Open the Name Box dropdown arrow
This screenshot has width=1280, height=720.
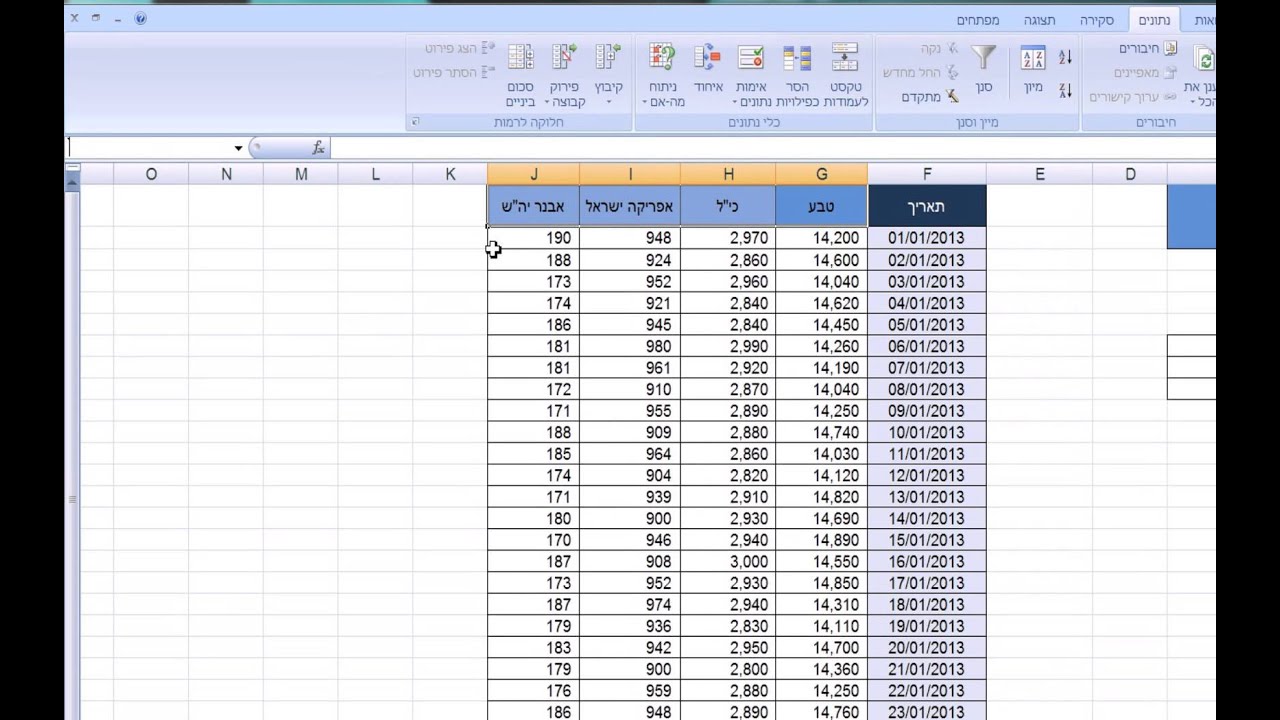pos(238,148)
